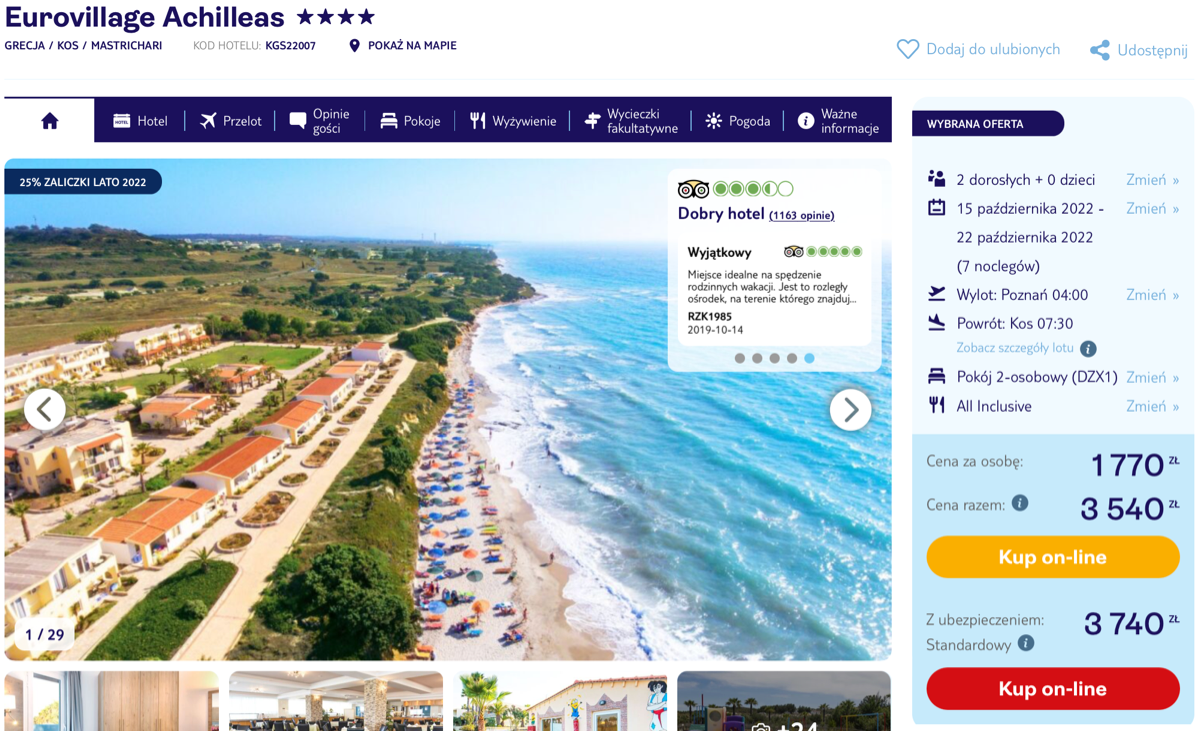Open the Opinie gości tab

tap(319, 121)
